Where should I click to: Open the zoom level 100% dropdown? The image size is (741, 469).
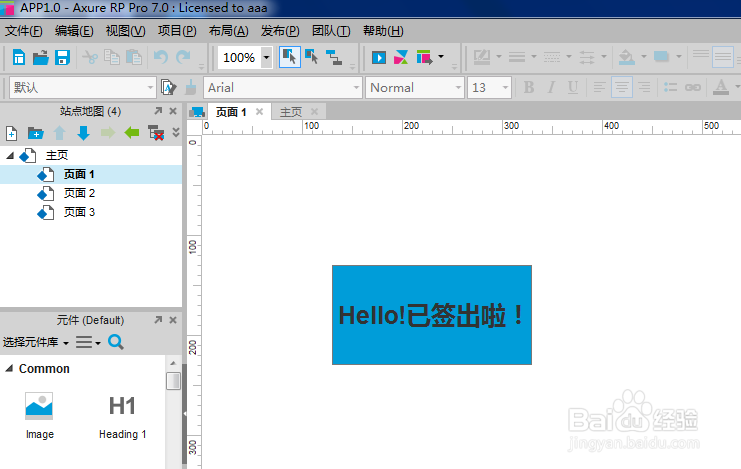(267, 58)
